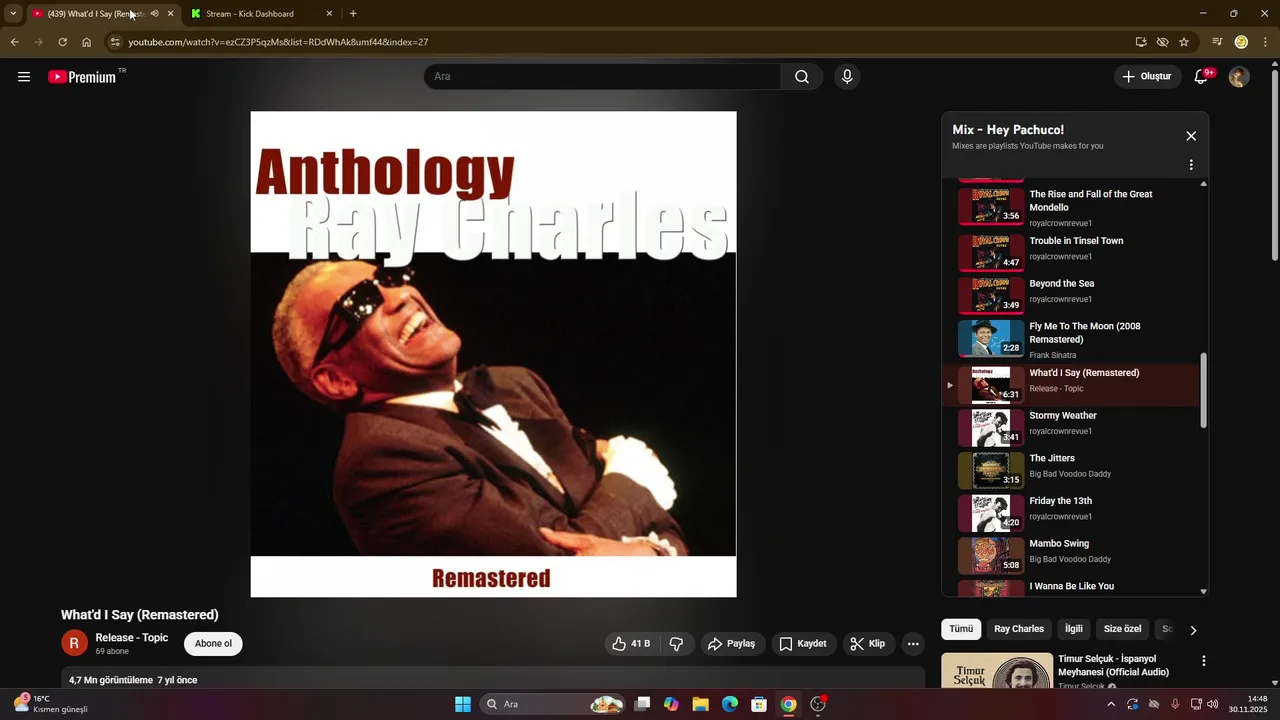The height and width of the screenshot is (720, 1280).
Task: Select the Ray Charles filter chip
Action: (1019, 629)
